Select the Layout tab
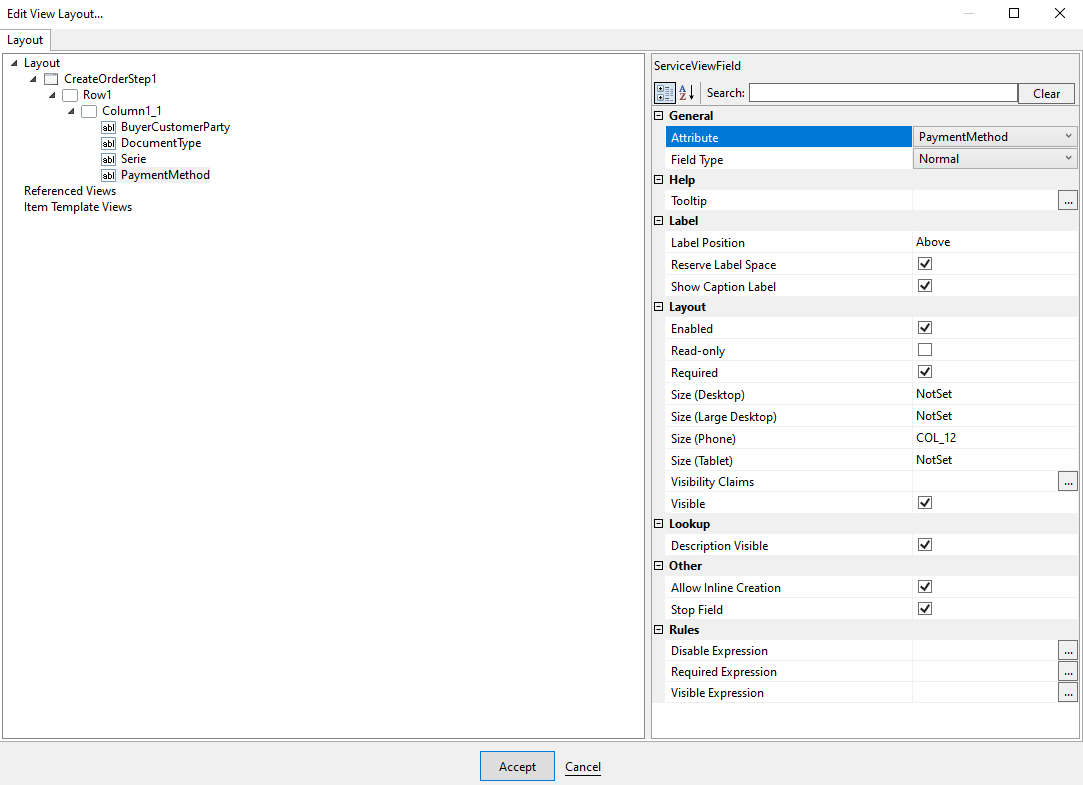The image size is (1083, 785). [x=25, y=40]
